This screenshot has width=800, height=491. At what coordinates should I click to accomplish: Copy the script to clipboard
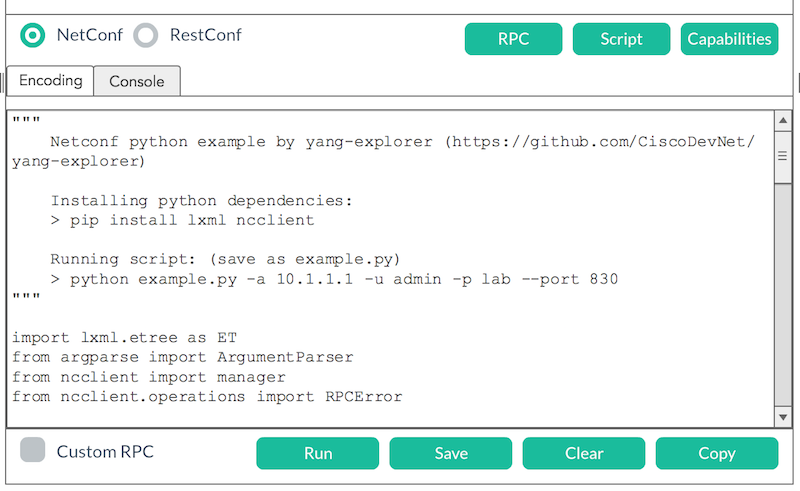point(717,453)
